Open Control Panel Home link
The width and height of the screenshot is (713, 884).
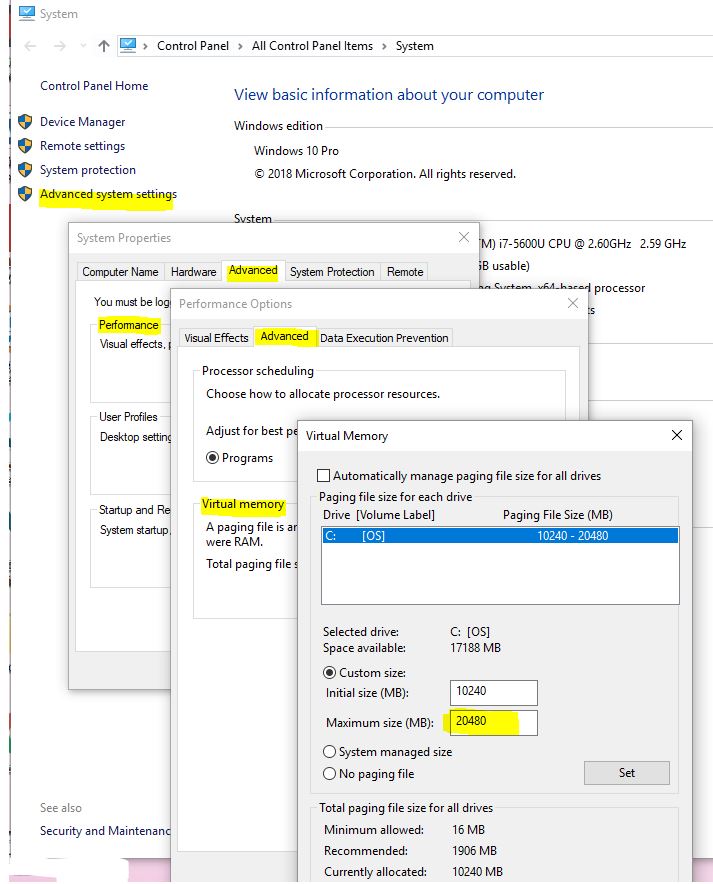tap(94, 86)
